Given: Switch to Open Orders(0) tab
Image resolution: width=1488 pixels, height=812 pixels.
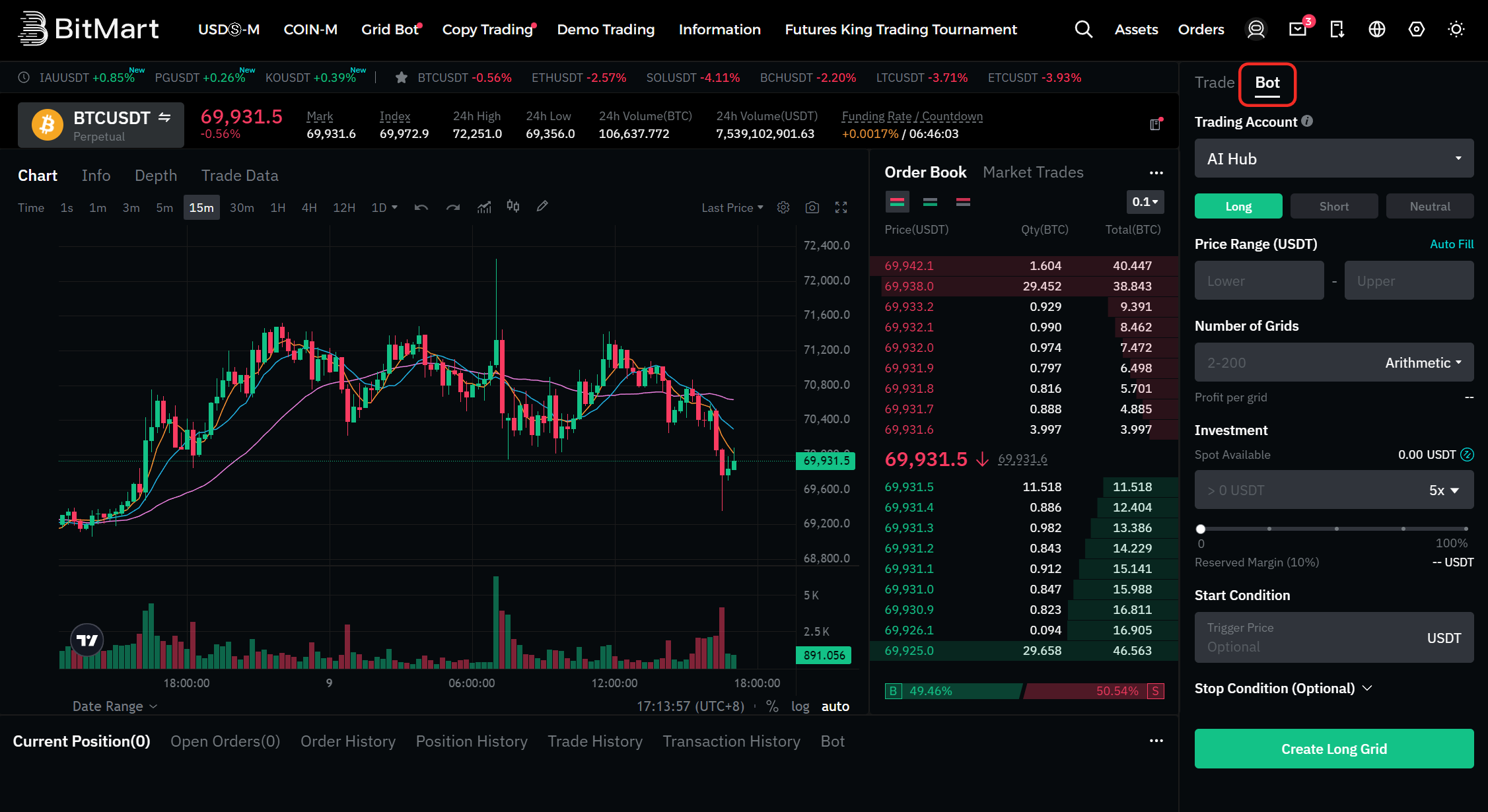Looking at the screenshot, I should 225,741.
